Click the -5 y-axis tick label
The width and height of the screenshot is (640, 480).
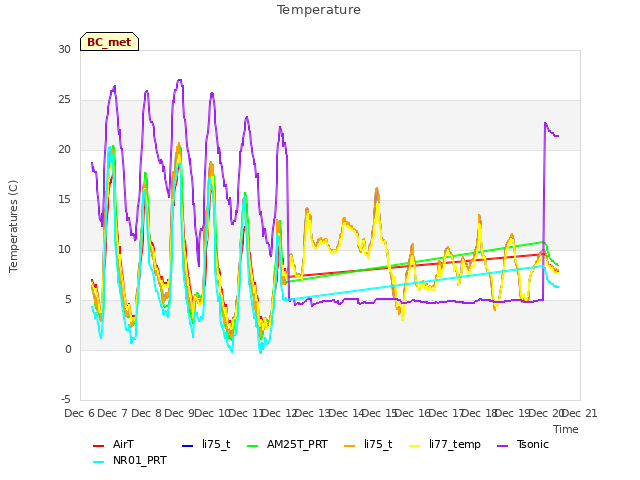pos(66,400)
